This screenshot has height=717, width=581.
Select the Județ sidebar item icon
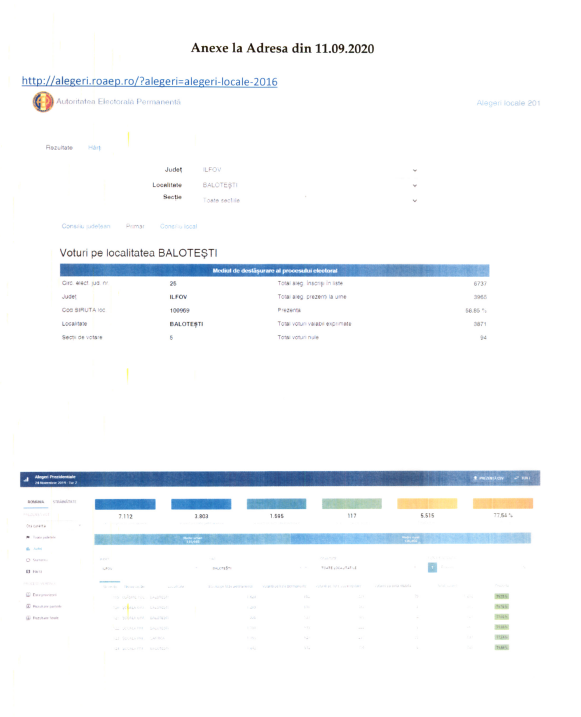pos(28,549)
